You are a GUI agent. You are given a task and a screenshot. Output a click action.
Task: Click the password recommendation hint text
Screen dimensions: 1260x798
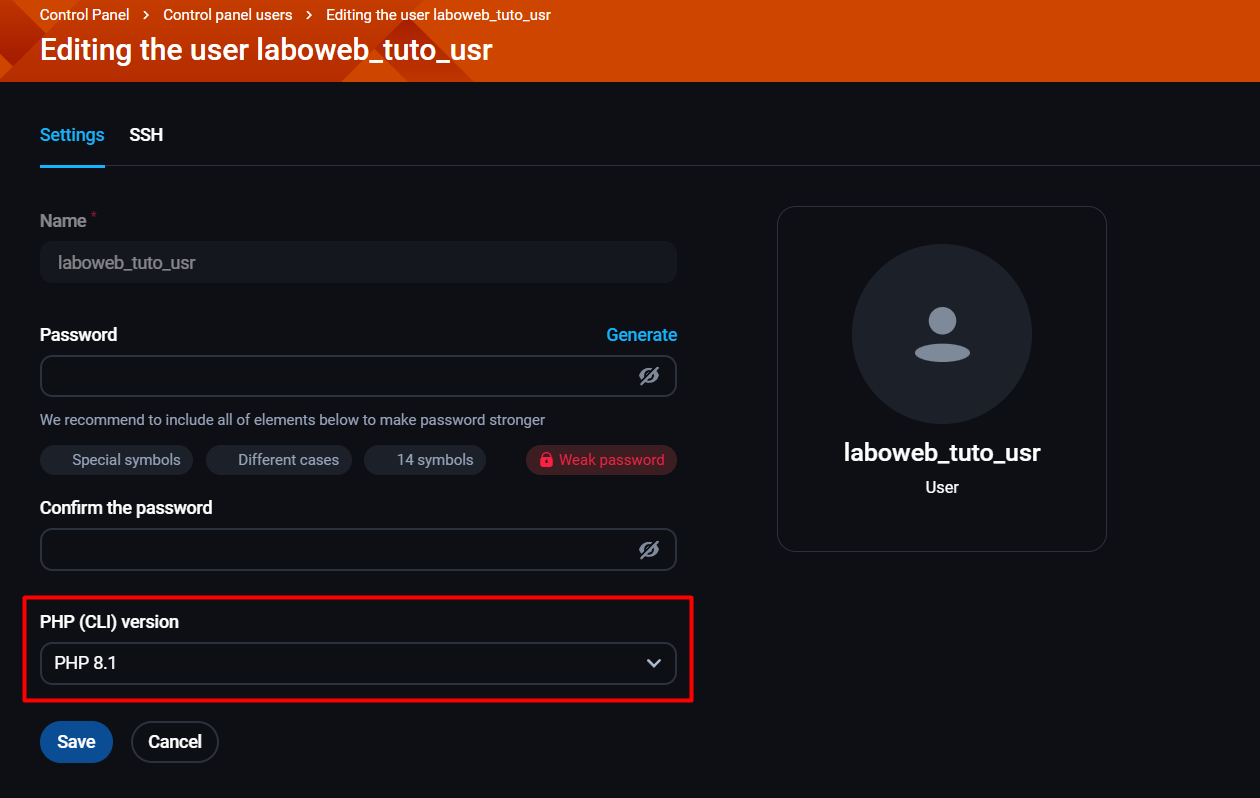point(292,420)
